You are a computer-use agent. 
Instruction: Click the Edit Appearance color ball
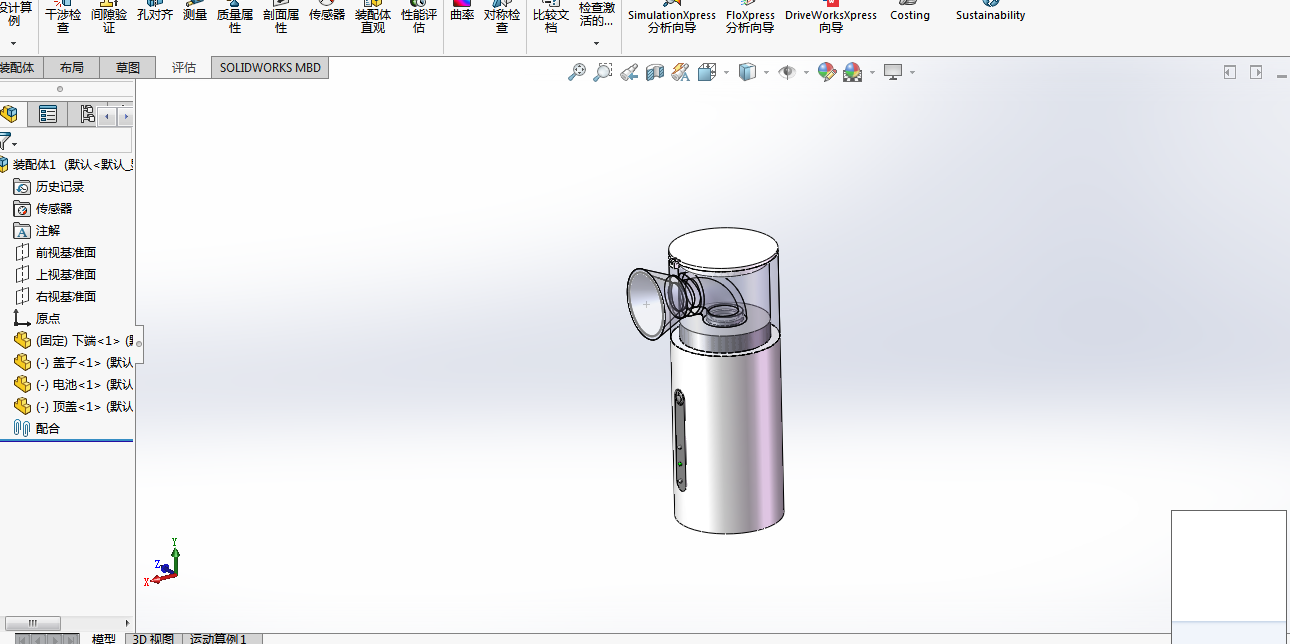(x=827, y=72)
